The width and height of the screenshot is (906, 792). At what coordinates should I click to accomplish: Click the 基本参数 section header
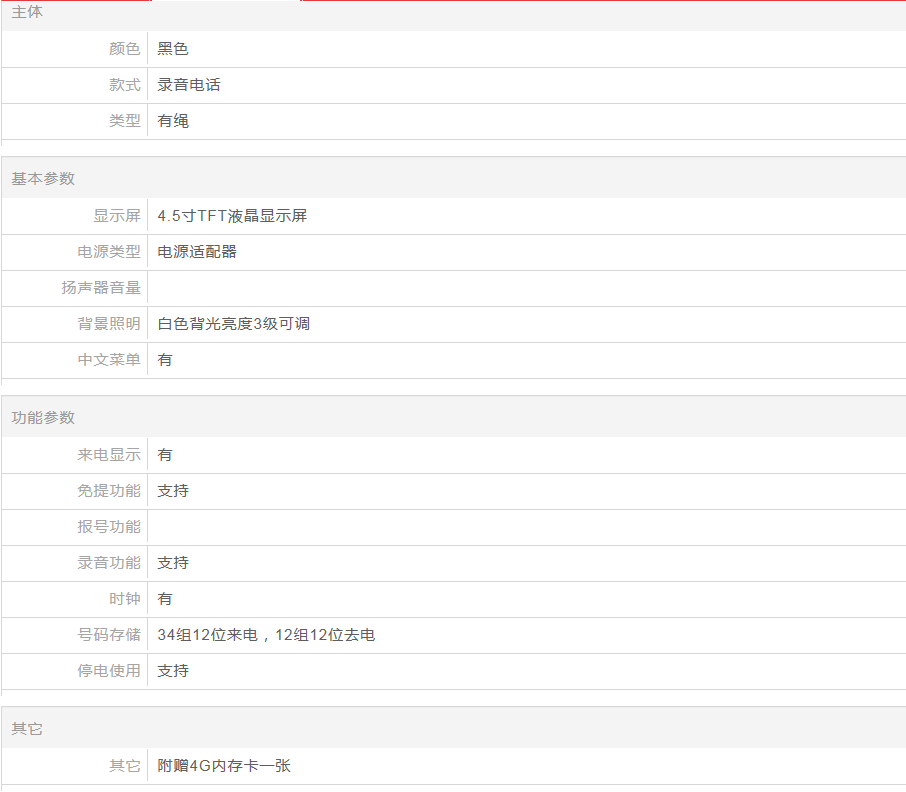tap(43, 178)
